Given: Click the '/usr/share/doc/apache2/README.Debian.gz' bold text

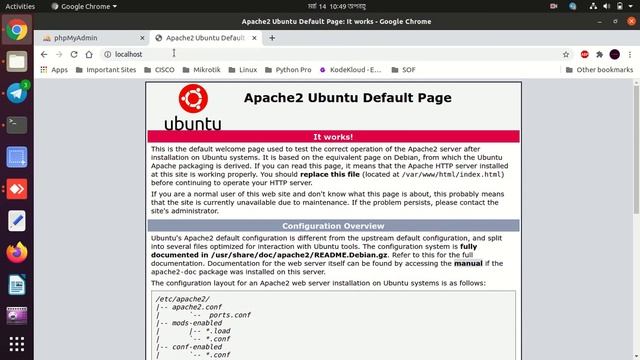Looking at the screenshot, I should click(x=299, y=255).
